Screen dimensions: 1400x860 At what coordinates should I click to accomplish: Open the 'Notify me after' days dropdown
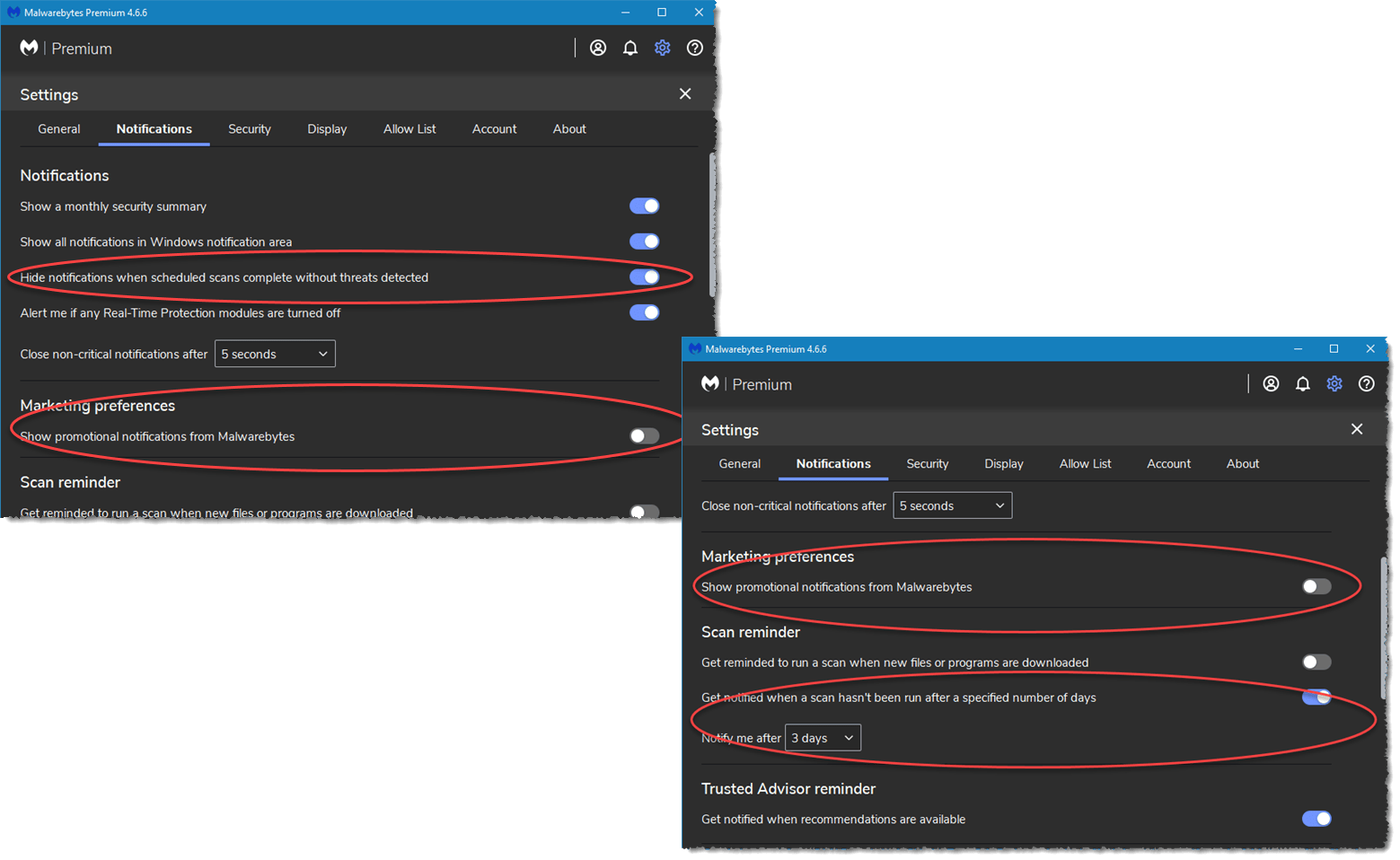tap(822, 737)
